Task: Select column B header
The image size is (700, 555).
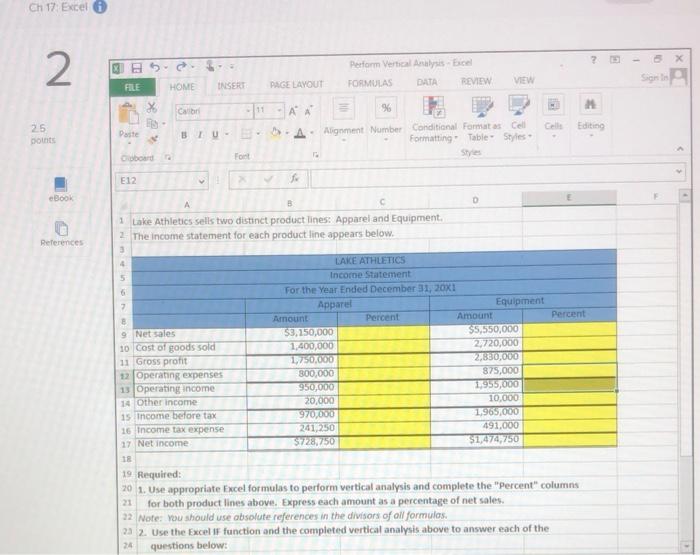Action: coord(290,204)
